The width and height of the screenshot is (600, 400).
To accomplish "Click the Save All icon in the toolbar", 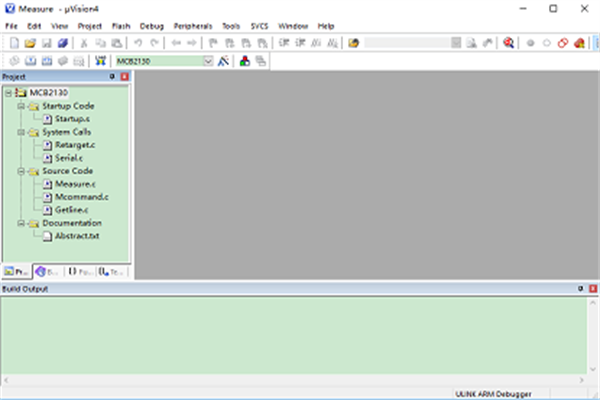I will [x=63, y=43].
